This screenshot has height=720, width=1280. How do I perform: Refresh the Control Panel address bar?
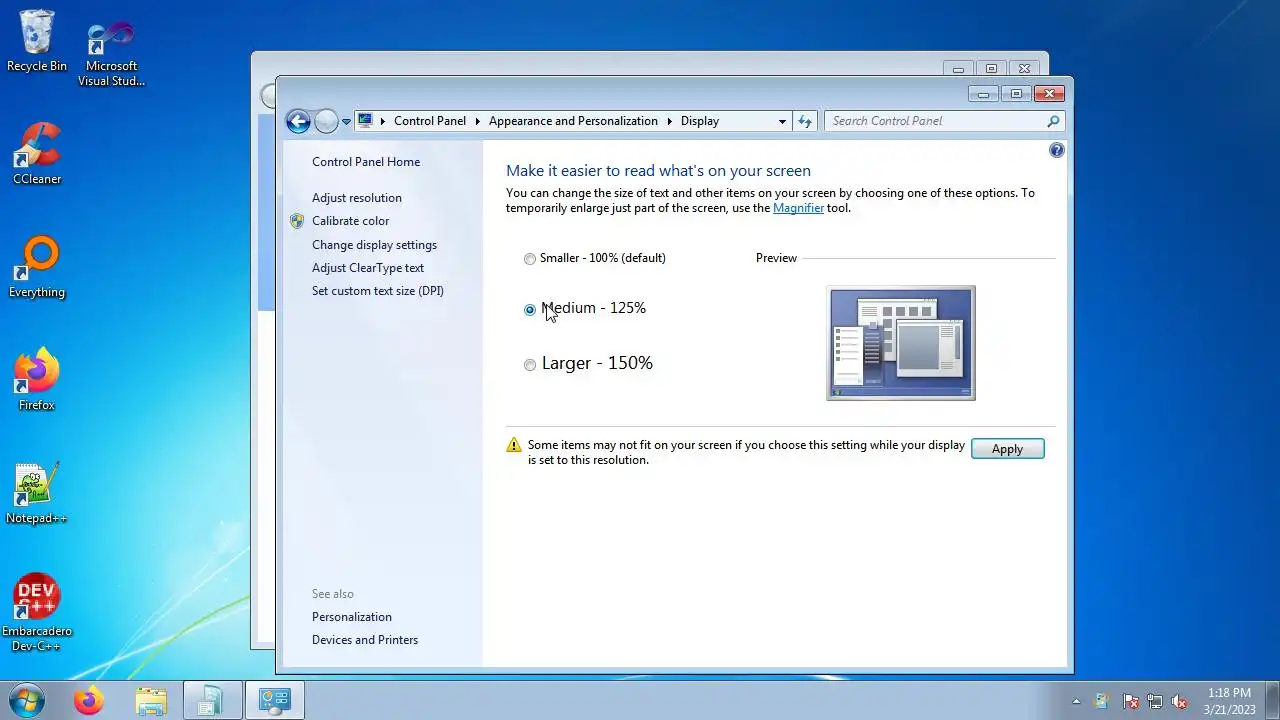coord(805,121)
